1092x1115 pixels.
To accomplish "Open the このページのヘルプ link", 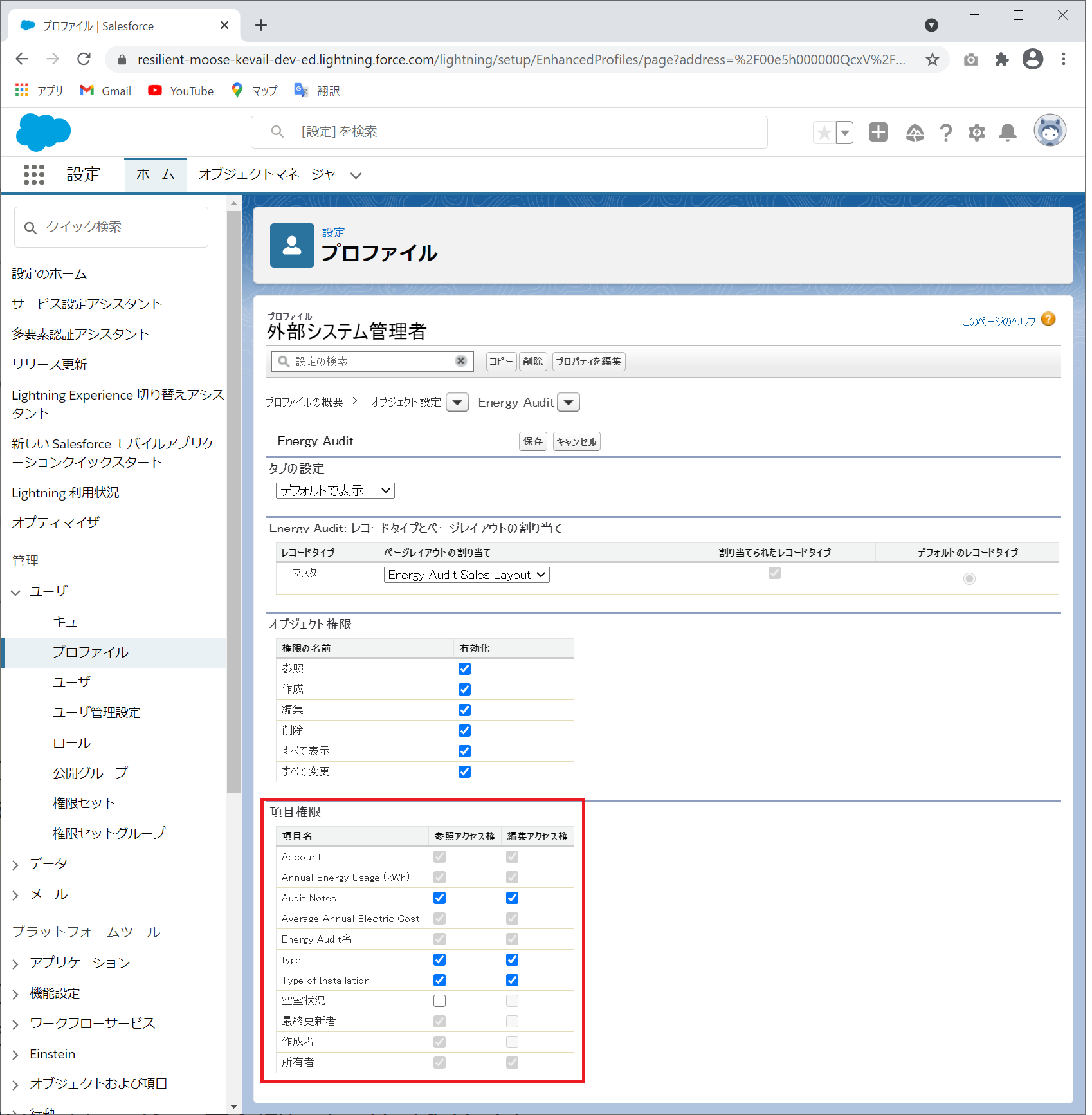I will pos(999,321).
